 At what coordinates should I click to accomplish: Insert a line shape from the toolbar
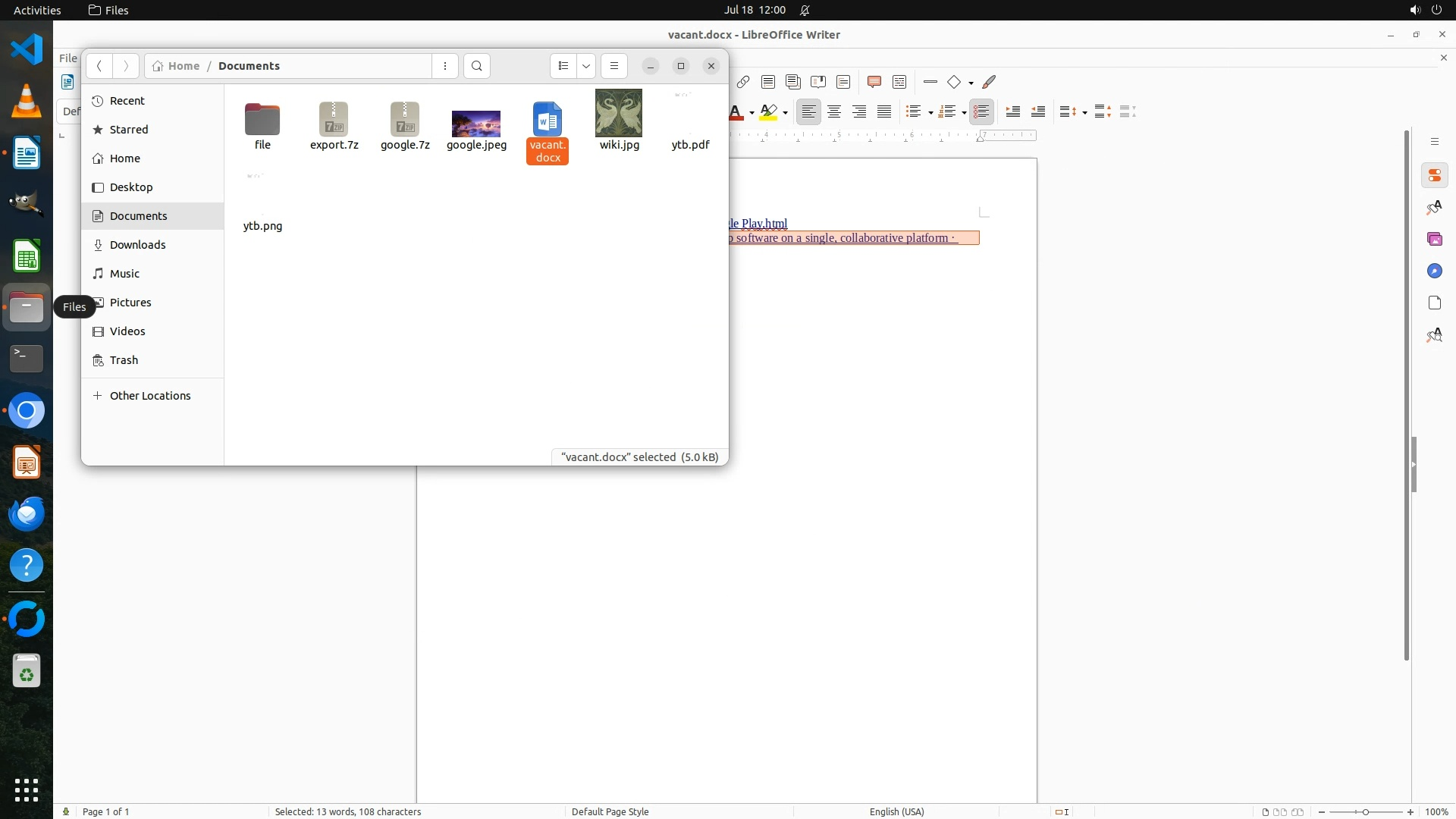[930, 82]
